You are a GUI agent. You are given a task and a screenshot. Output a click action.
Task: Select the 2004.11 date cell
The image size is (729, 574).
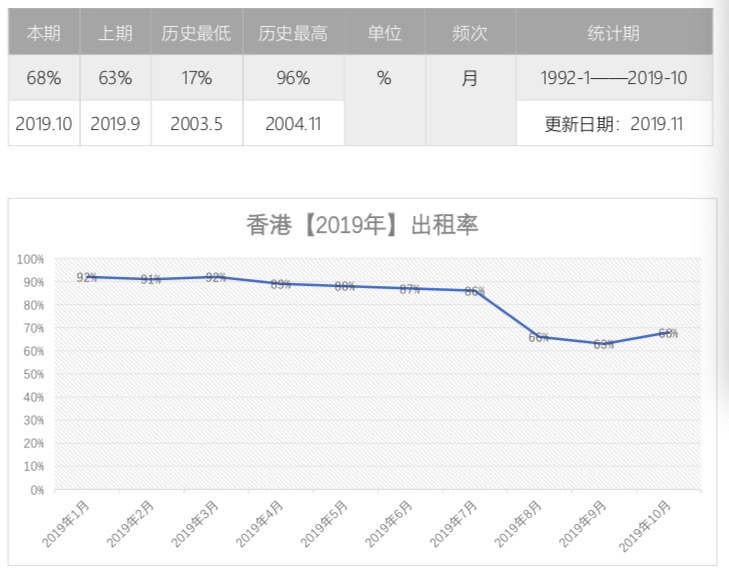tap(293, 124)
